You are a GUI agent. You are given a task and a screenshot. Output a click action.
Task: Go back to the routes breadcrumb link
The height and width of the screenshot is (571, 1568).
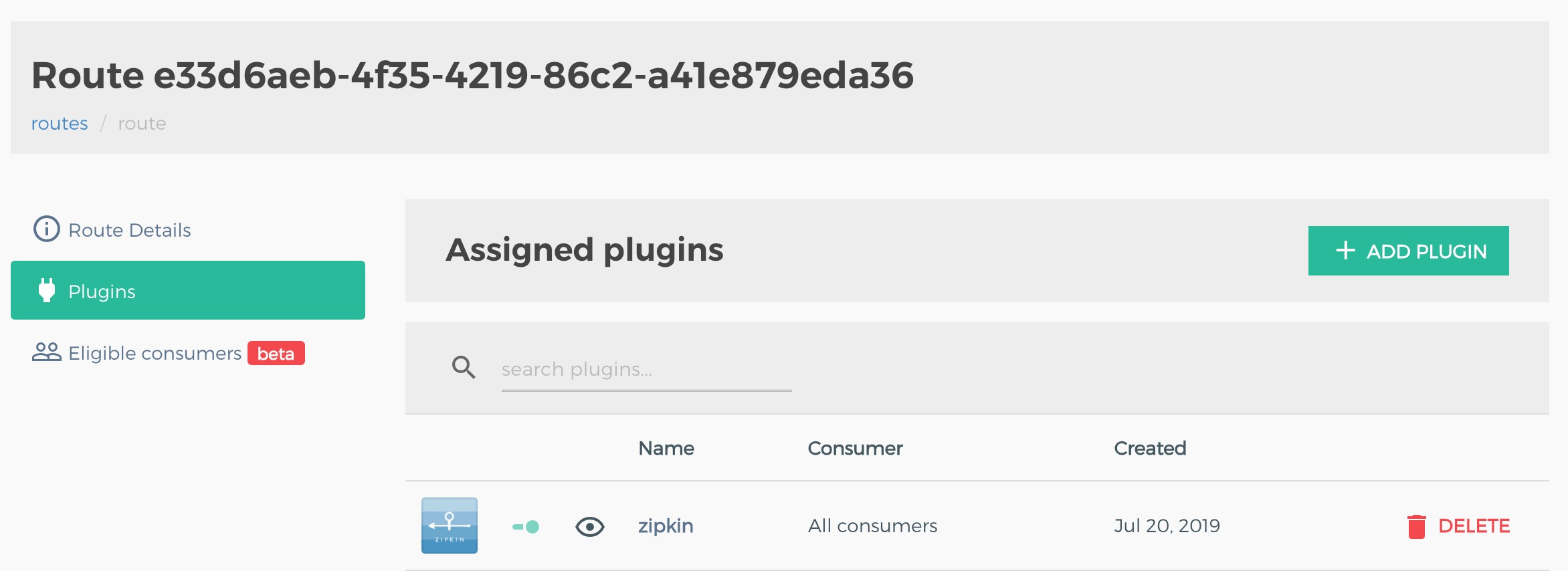point(60,124)
